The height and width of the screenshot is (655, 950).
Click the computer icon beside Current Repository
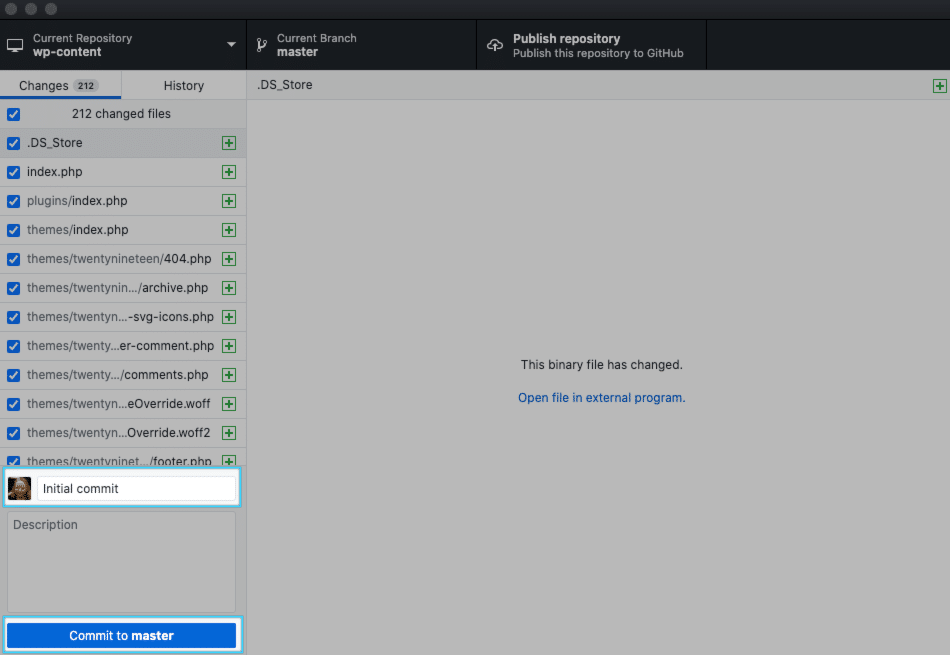click(15, 45)
